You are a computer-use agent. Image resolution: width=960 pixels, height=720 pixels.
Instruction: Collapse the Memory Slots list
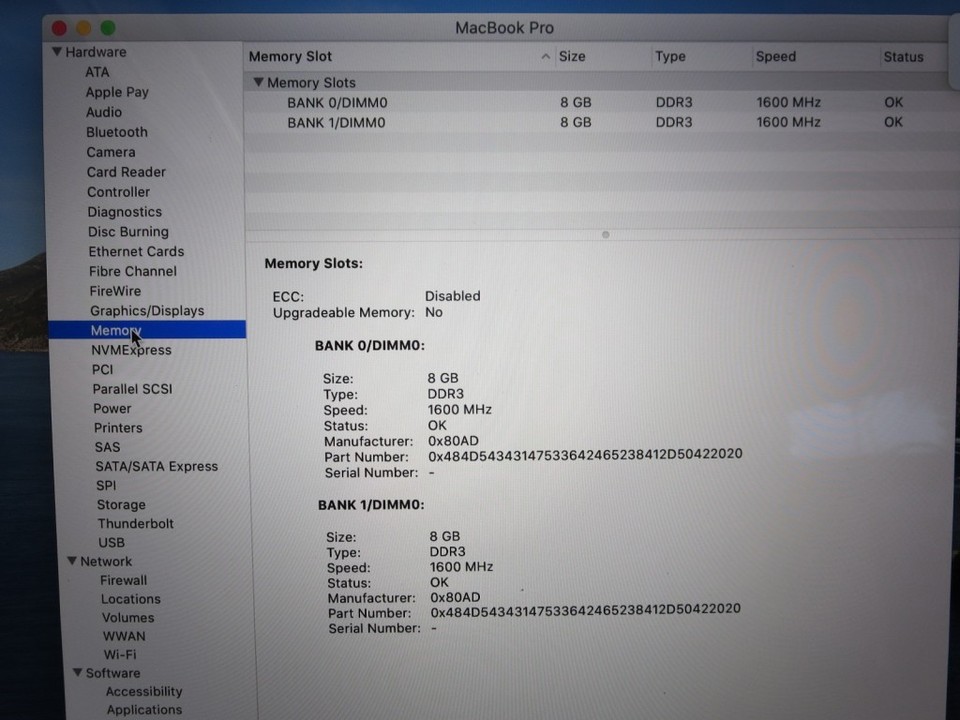click(258, 82)
